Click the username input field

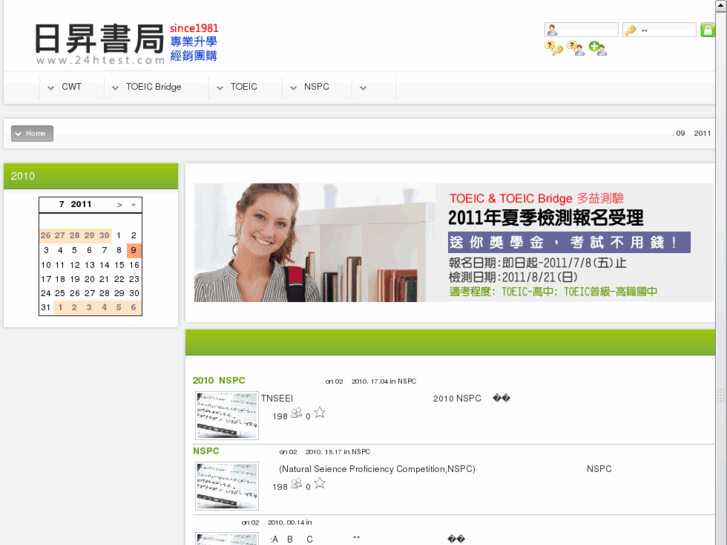[x=581, y=30]
